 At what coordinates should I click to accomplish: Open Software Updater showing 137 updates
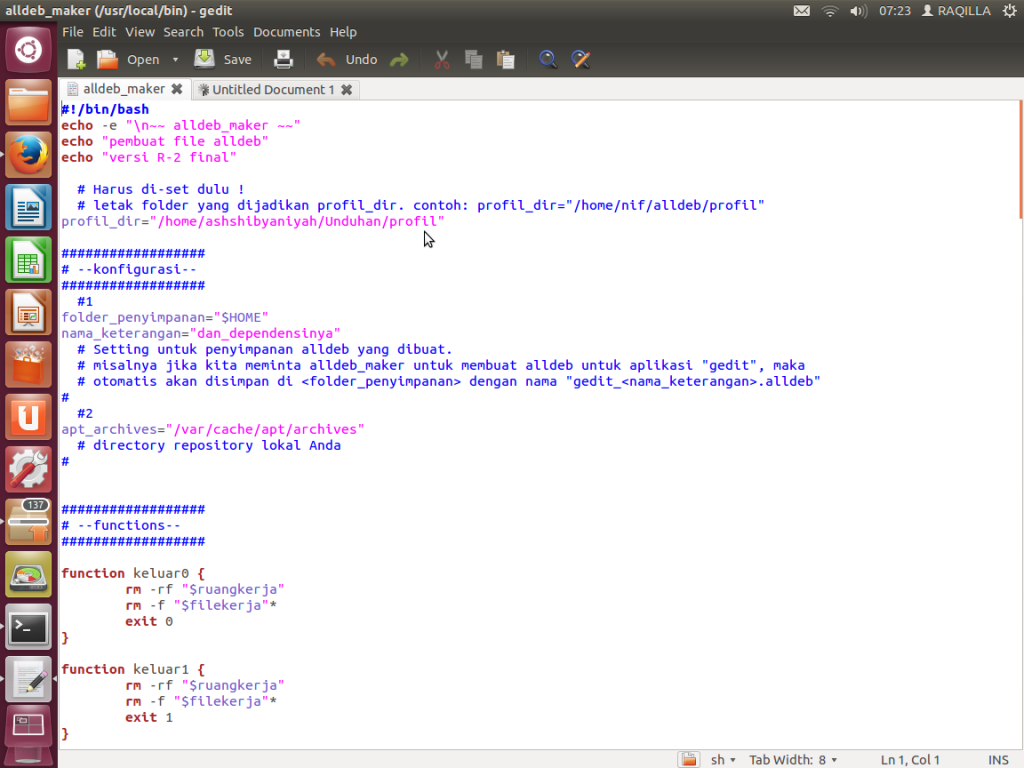point(28,522)
